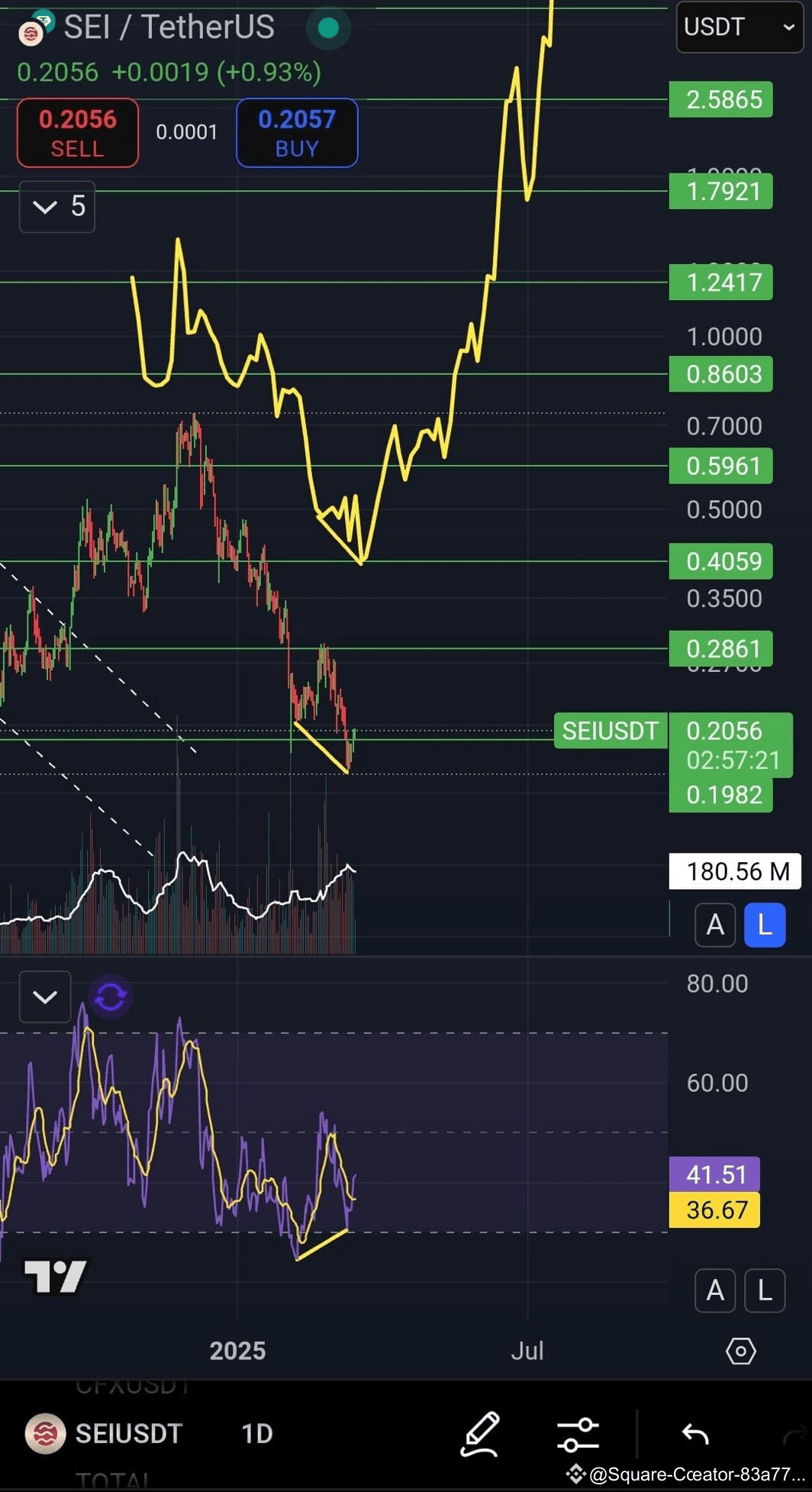812x1492 pixels.
Task: Click the purple refresh icon in RSI pane
Action: tap(110, 996)
